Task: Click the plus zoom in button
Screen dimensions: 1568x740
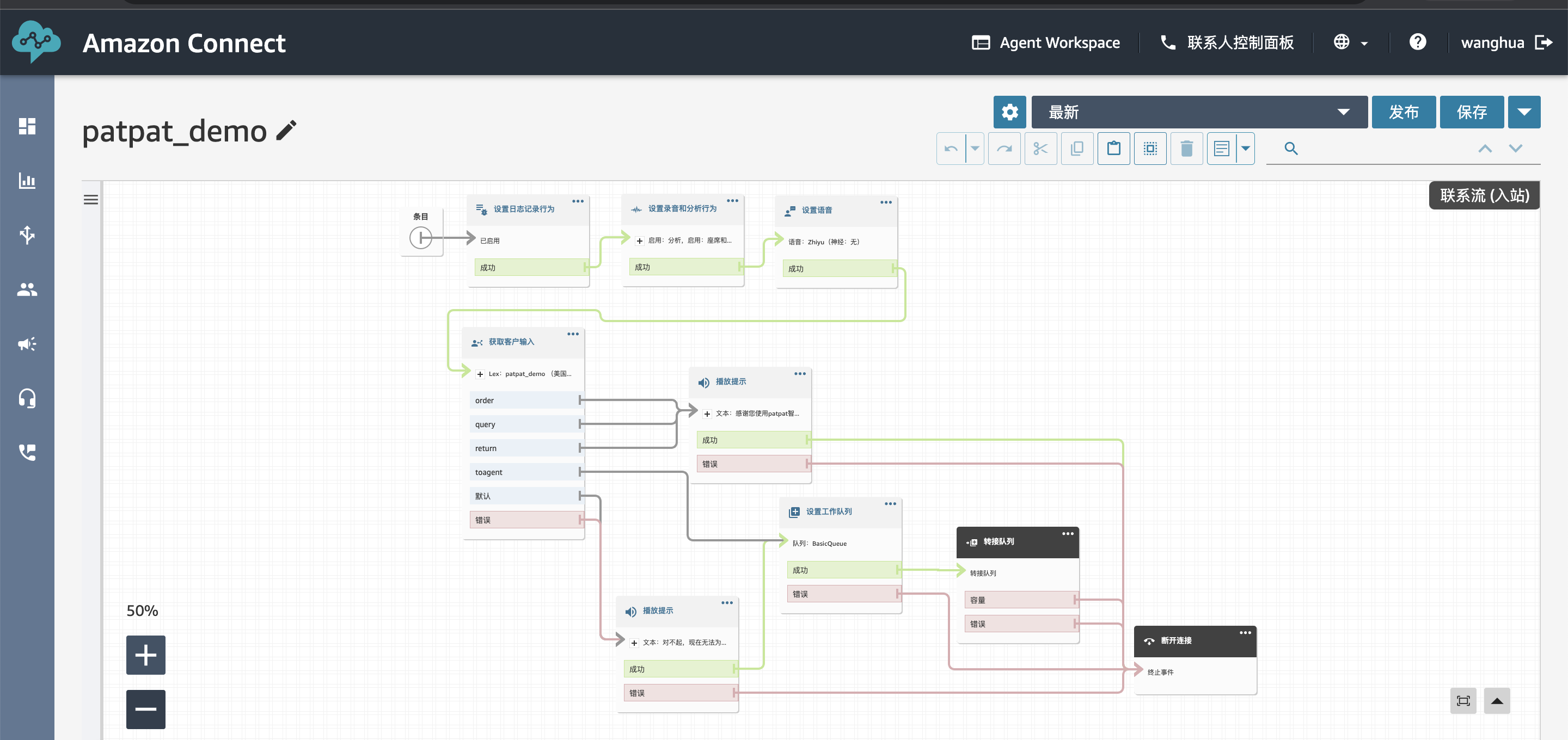Action: [145, 655]
